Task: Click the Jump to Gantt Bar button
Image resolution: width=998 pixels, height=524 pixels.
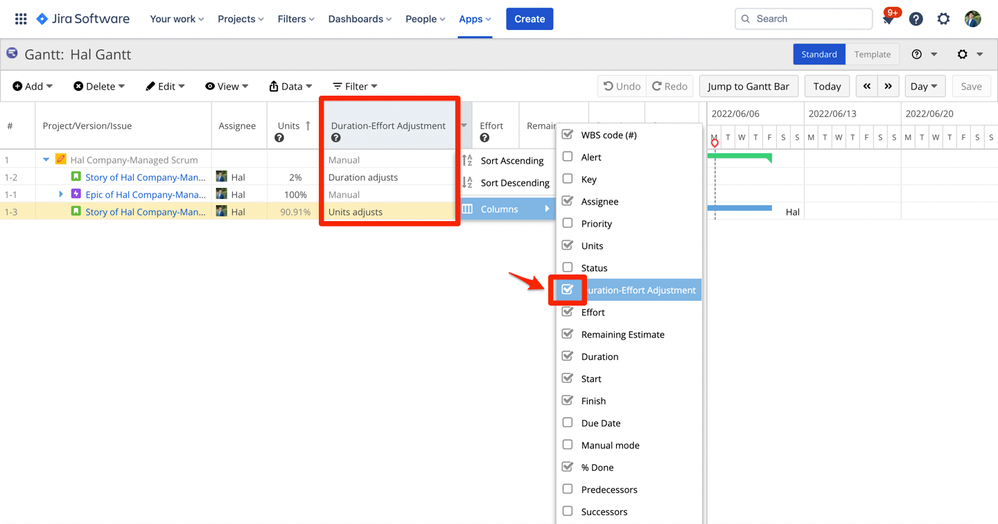Action: tap(748, 86)
